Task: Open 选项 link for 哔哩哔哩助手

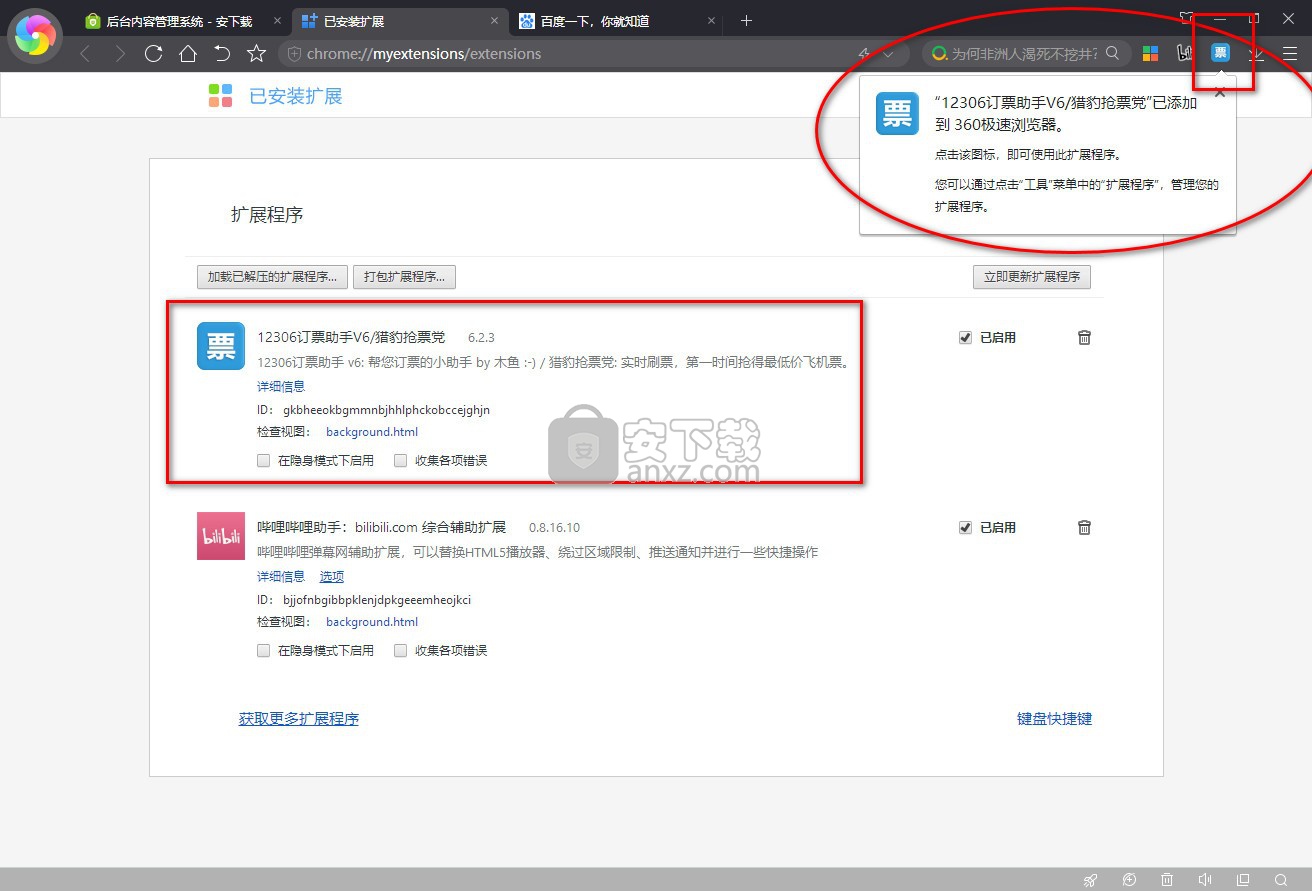Action: [332, 576]
